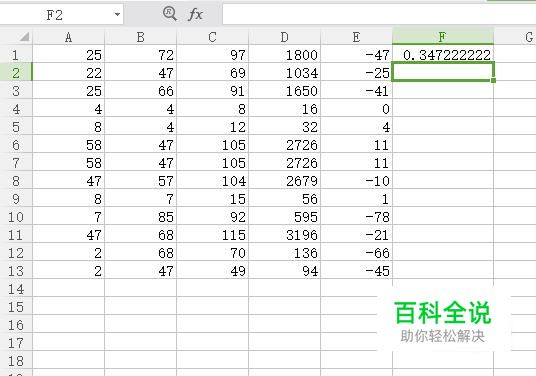Viewport: 536px width, 376px height.
Task: Click cell C9 with value 15
Action: point(213,199)
